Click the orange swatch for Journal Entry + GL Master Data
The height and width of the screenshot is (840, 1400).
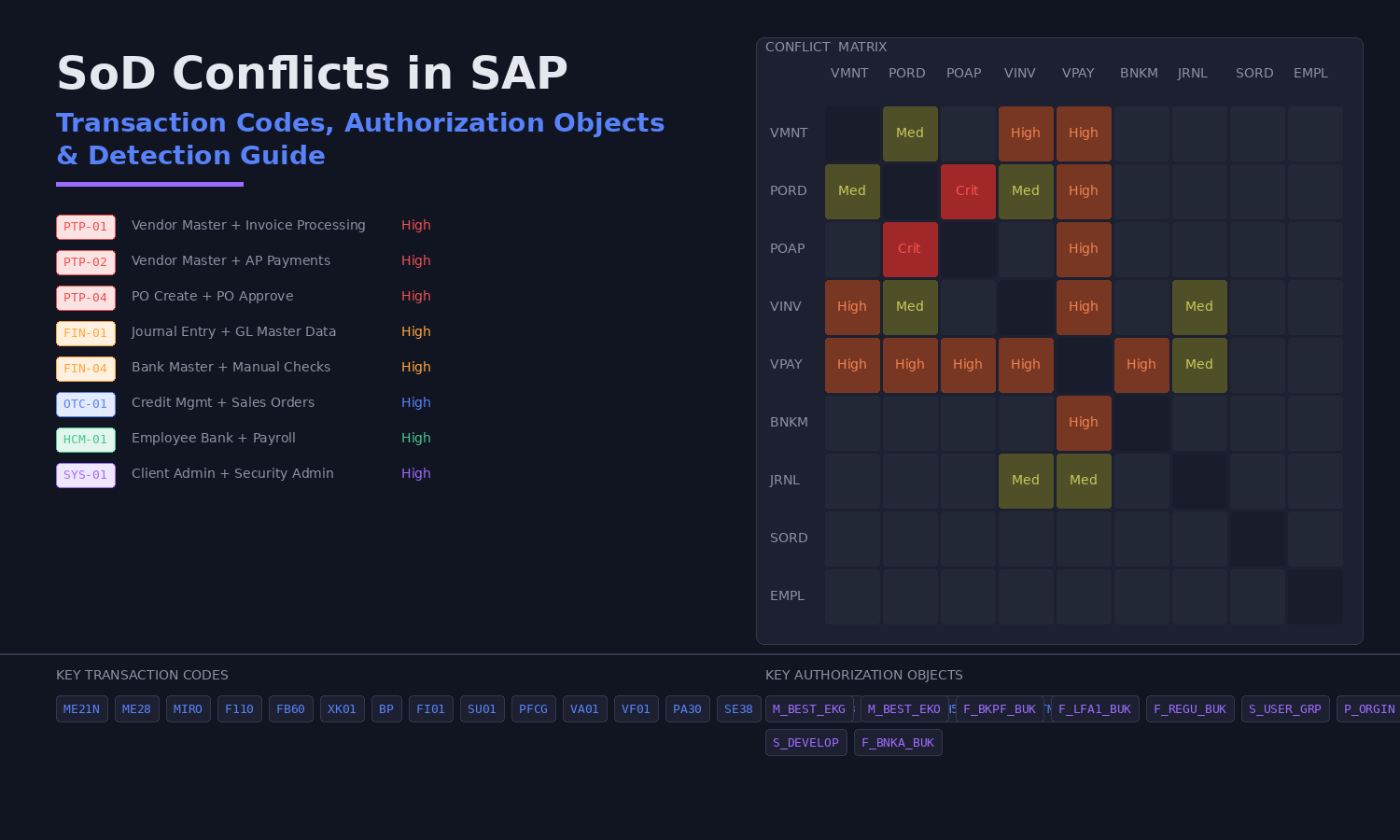pos(86,333)
